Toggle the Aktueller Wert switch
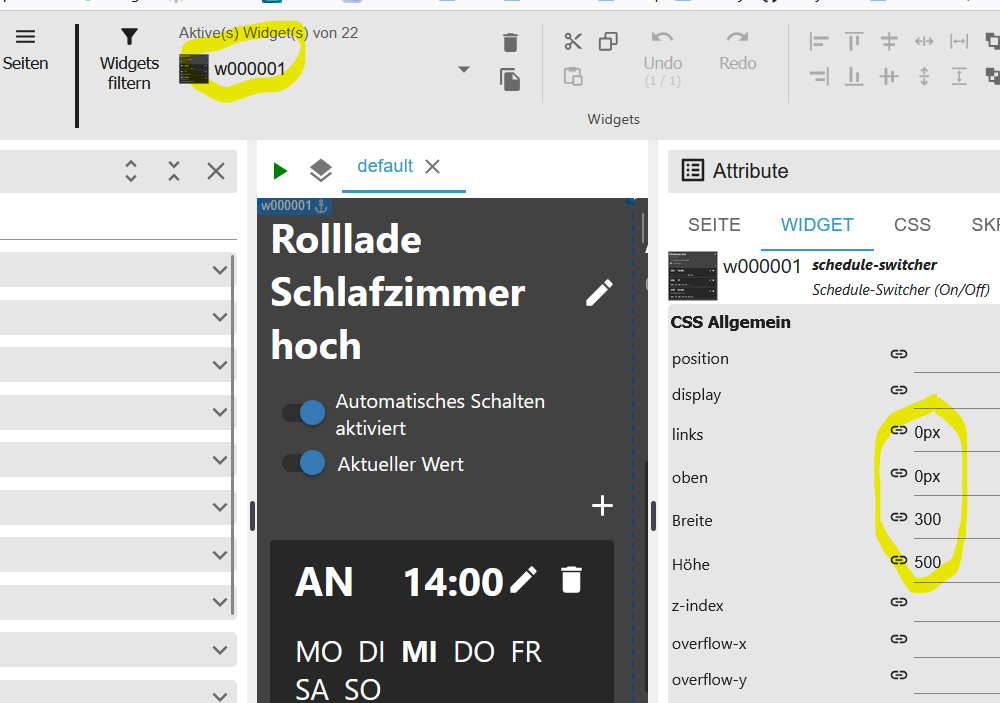Viewport: 1000px width, 703px height. coord(304,463)
